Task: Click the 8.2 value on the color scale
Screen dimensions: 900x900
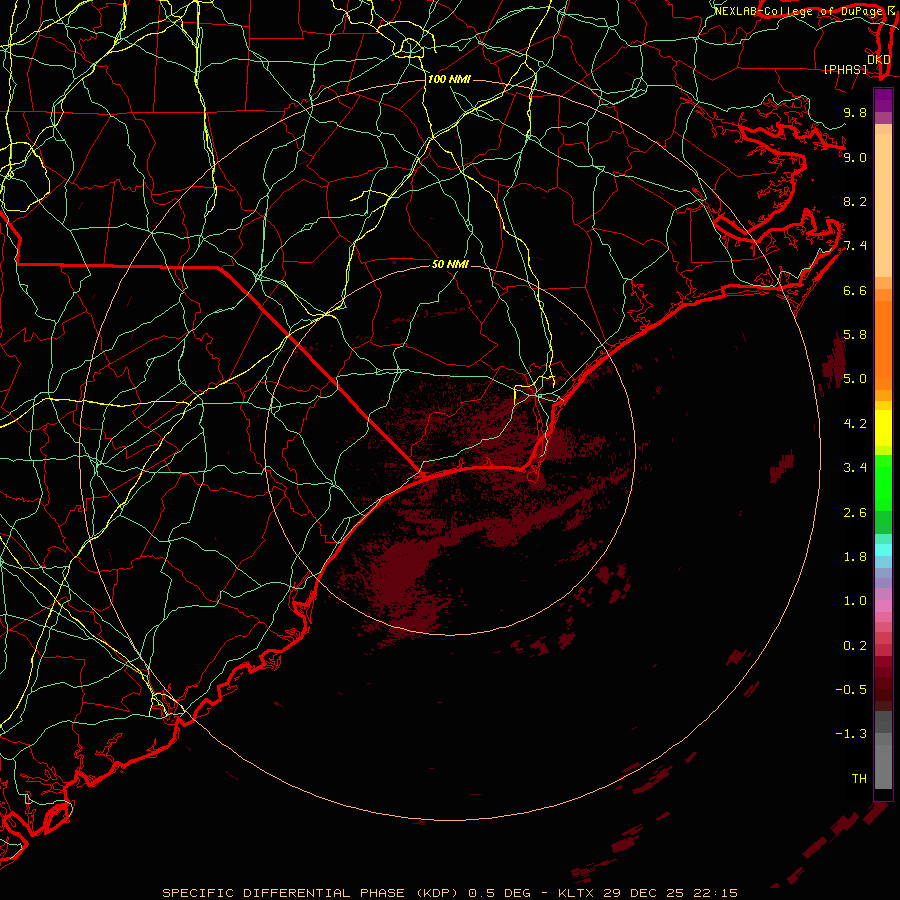Action: point(855,201)
